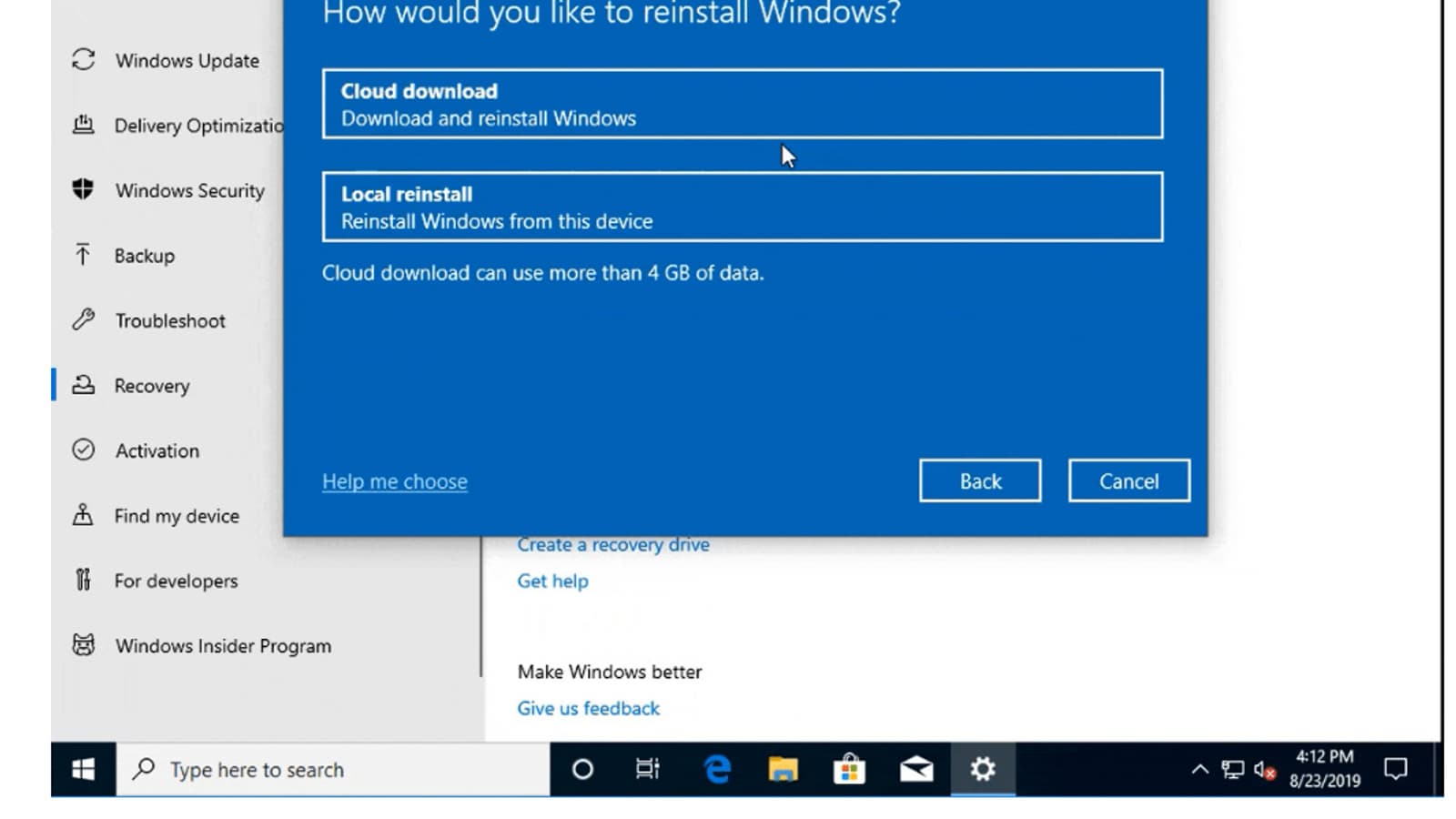The height and width of the screenshot is (819, 1456).
Task: Click 'Cloud download can use more than 4 GB' note
Action: [x=543, y=273]
